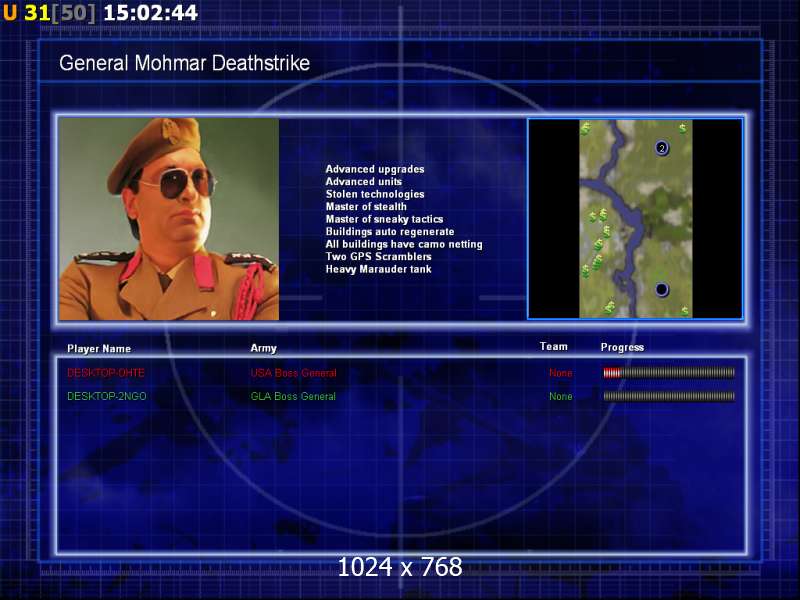The image size is (800, 600).
Task: Click the 'Buildings auto regenerate' line
Action: pyautogui.click(x=390, y=232)
